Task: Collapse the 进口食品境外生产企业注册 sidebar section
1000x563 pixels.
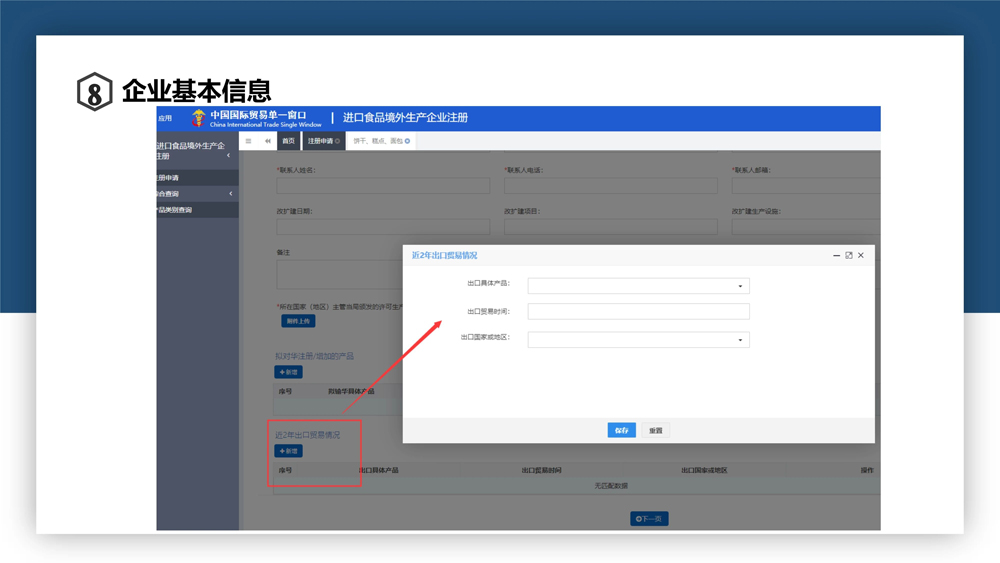Action: 228,155
